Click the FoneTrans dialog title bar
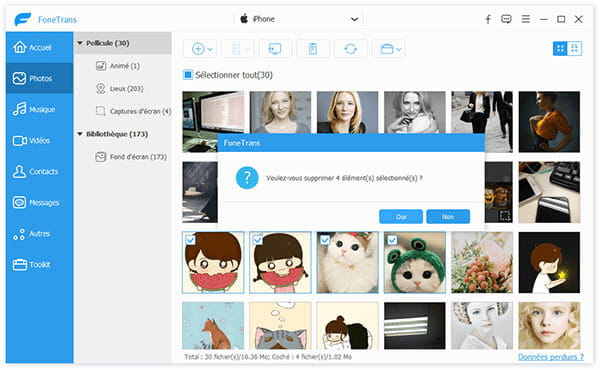Screen dimensions: 600x370 (351, 143)
